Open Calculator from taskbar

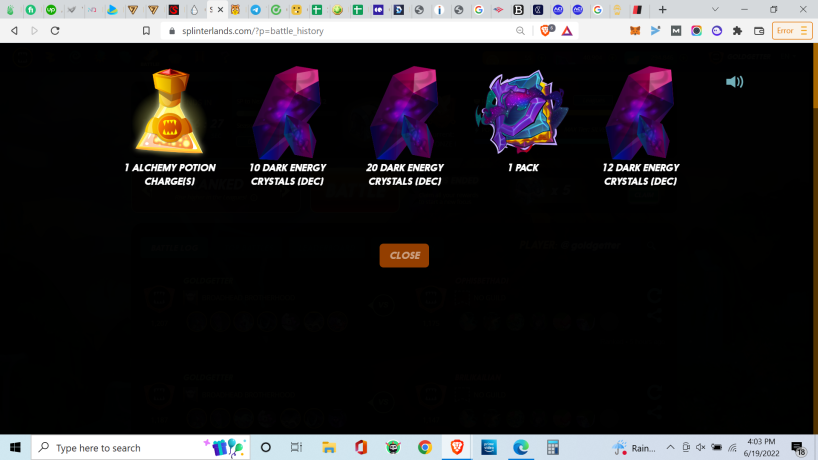tap(553, 447)
